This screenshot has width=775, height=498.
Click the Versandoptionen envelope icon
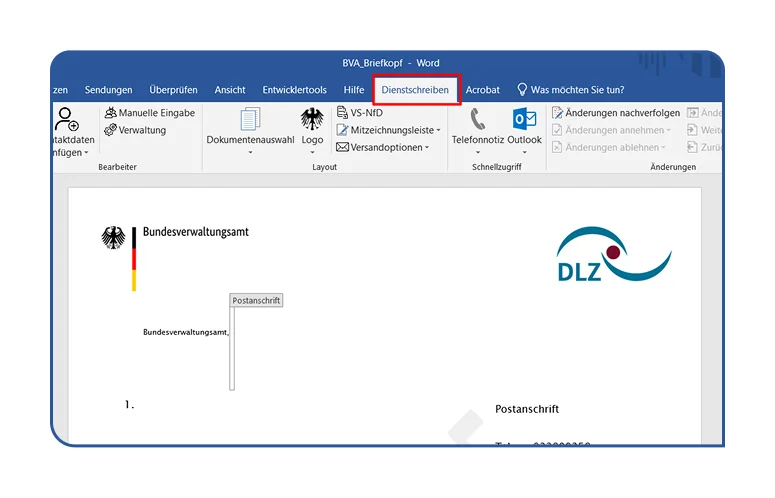coord(342,147)
